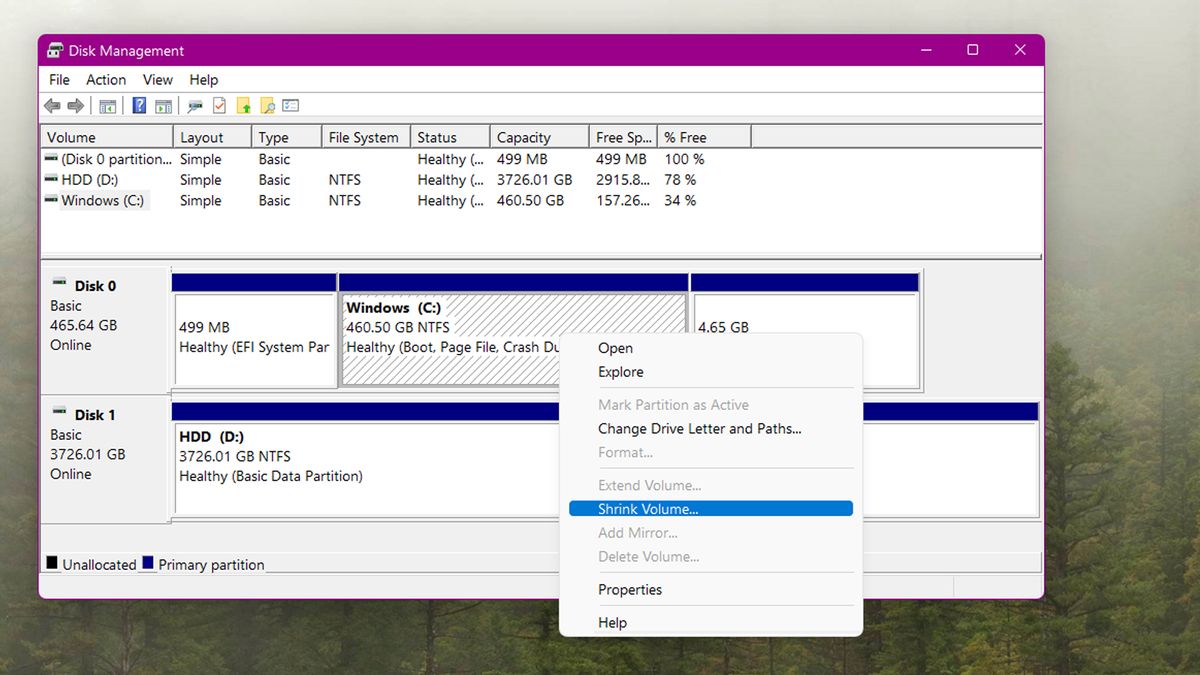Click Show/Hide Action Pane toolbar icon
Viewport: 1200px width, 675px height.
[163, 106]
